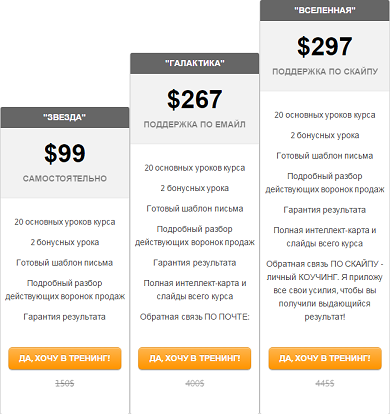This screenshot has width=390, height=414.
Task: Click the orange buy button under the $297 plan
Action: point(325,358)
